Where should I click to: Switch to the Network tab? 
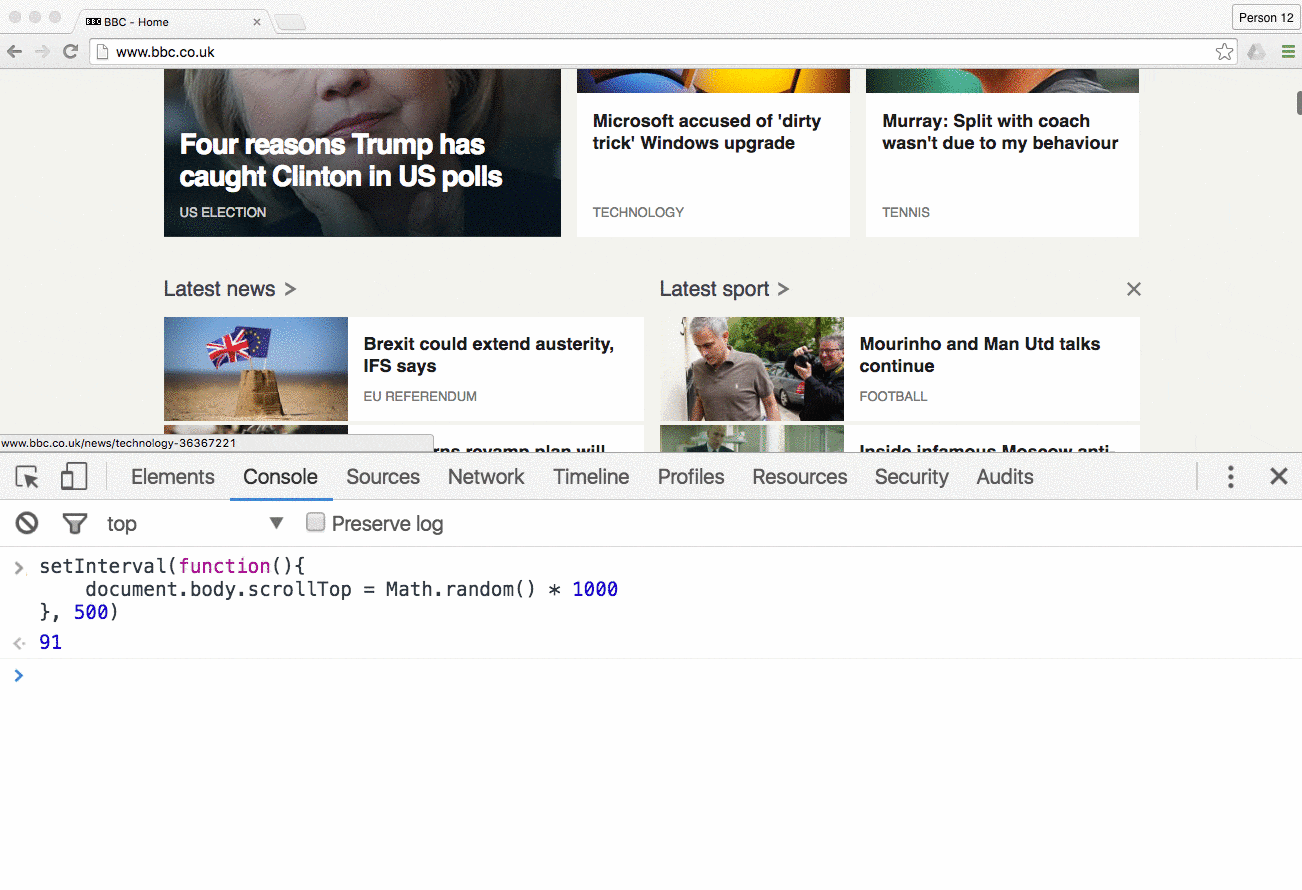pos(486,477)
